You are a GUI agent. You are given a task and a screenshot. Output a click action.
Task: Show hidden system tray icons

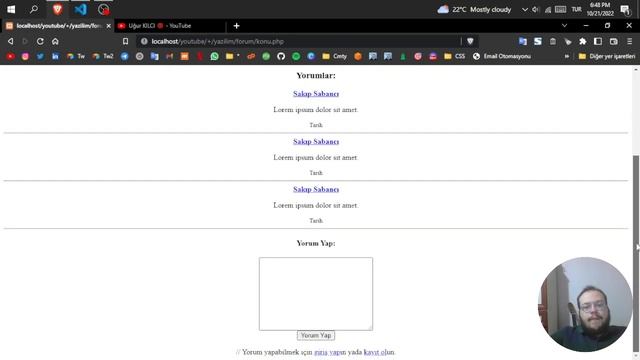point(524,9)
